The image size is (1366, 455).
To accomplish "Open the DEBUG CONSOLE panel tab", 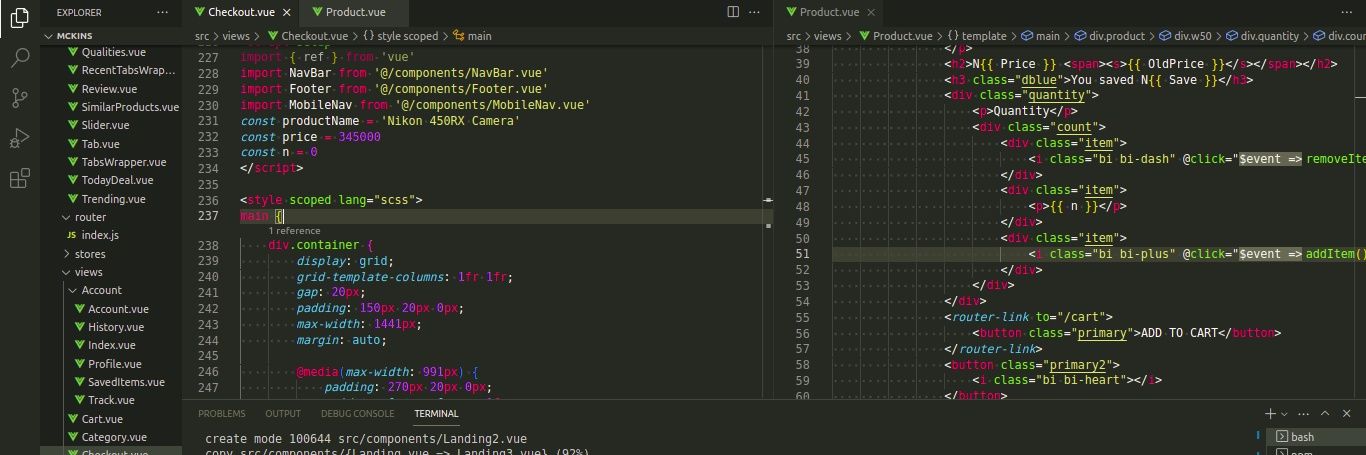I will tap(357, 413).
